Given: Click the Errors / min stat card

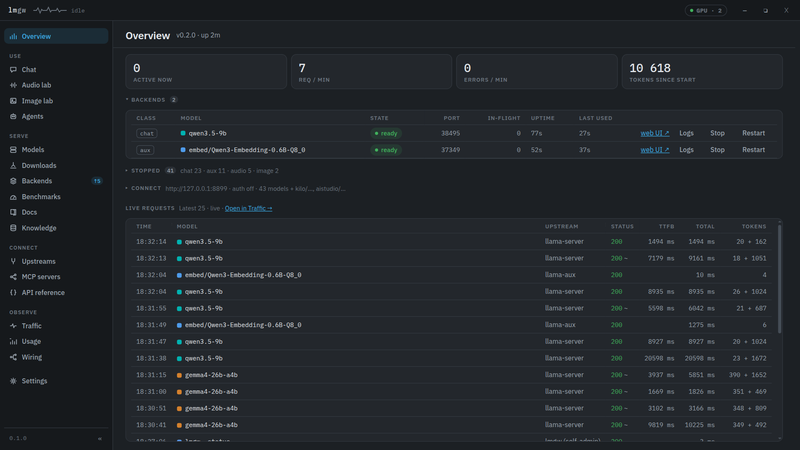Looking at the screenshot, I should [537, 72].
